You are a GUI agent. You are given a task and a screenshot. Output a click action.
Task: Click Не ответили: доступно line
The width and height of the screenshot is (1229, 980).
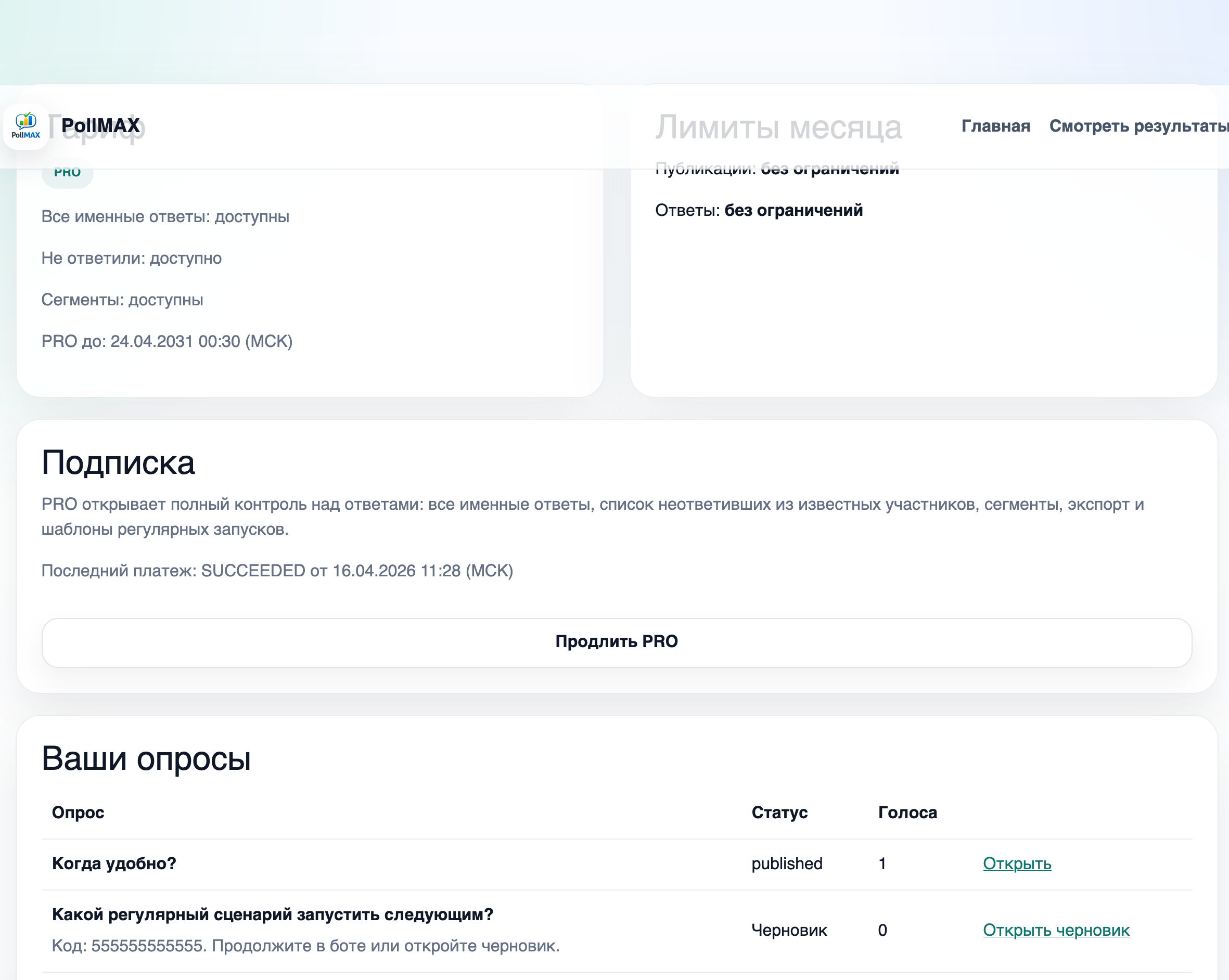(x=132, y=258)
